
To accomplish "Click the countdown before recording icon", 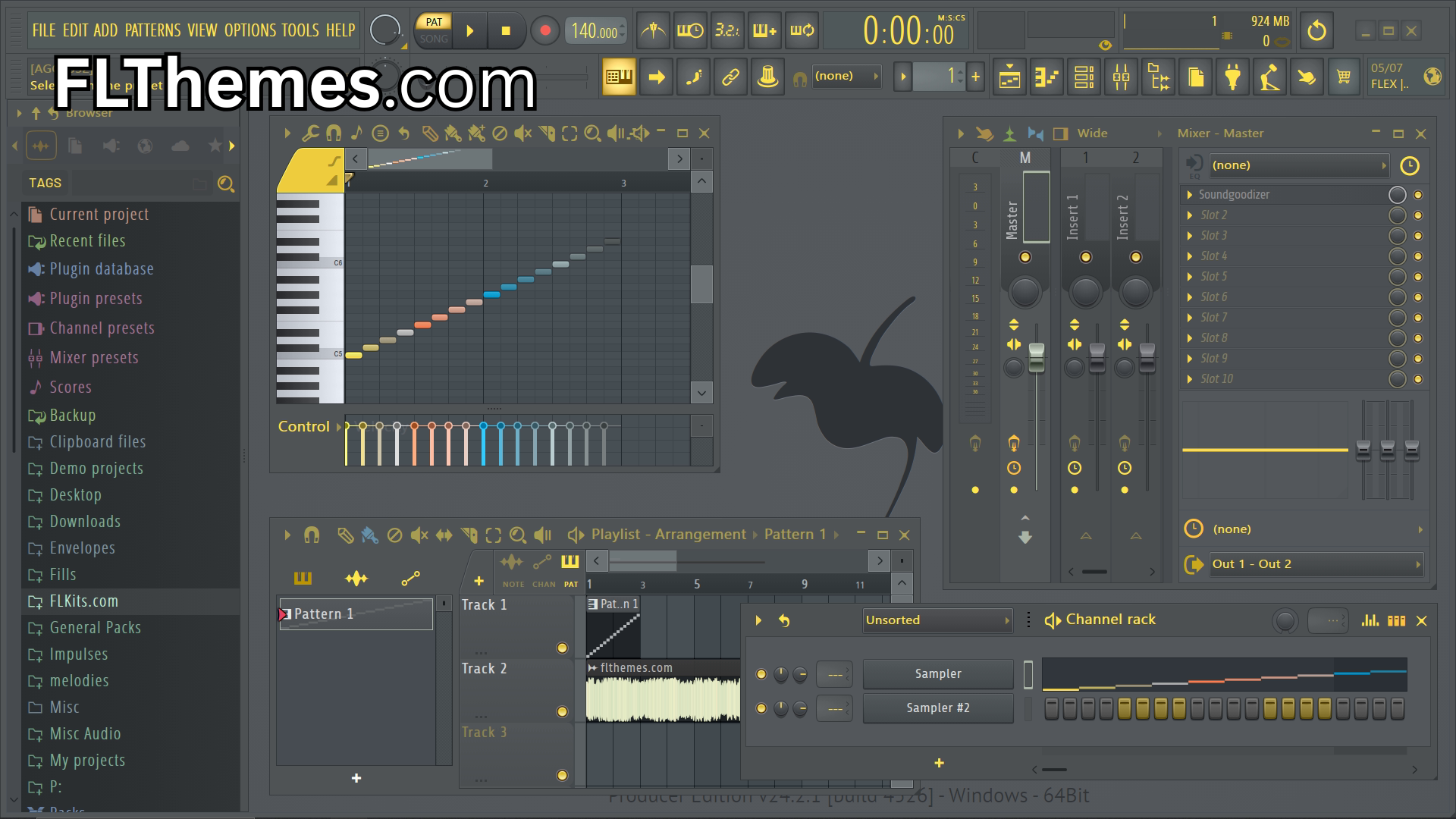I will click(726, 31).
